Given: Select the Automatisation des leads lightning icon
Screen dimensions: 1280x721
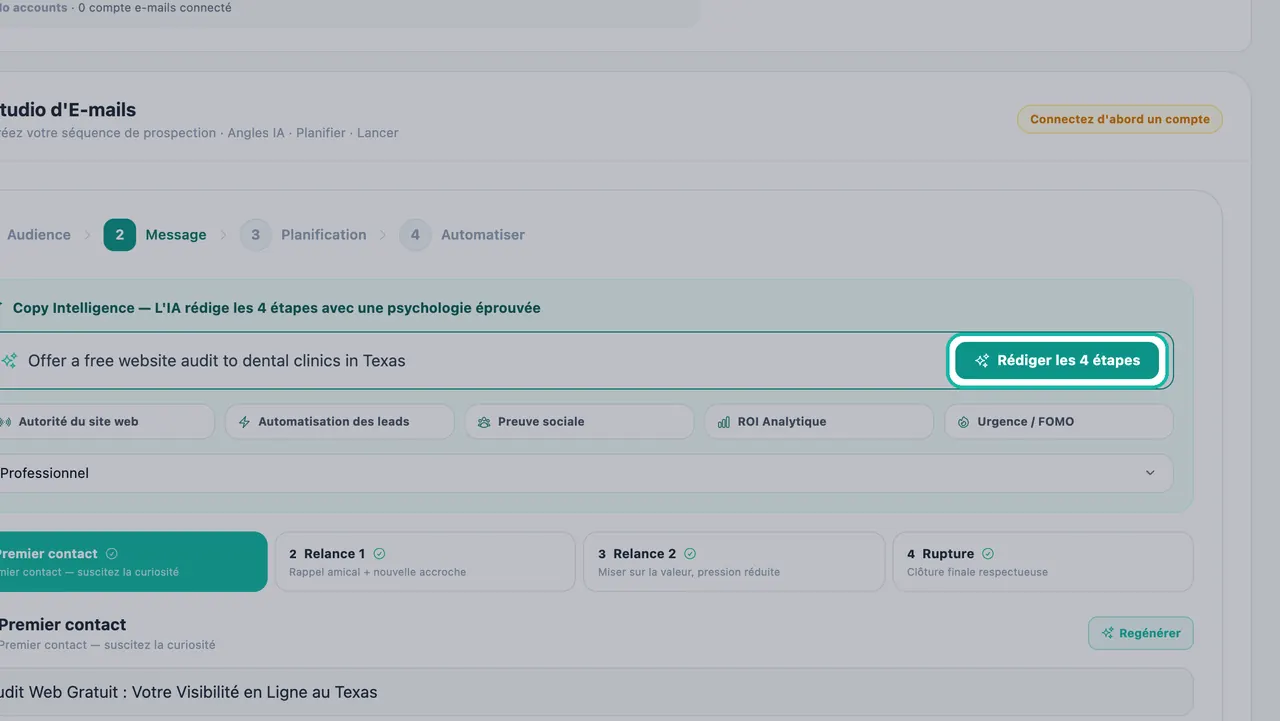Looking at the screenshot, I should (244, 422).
